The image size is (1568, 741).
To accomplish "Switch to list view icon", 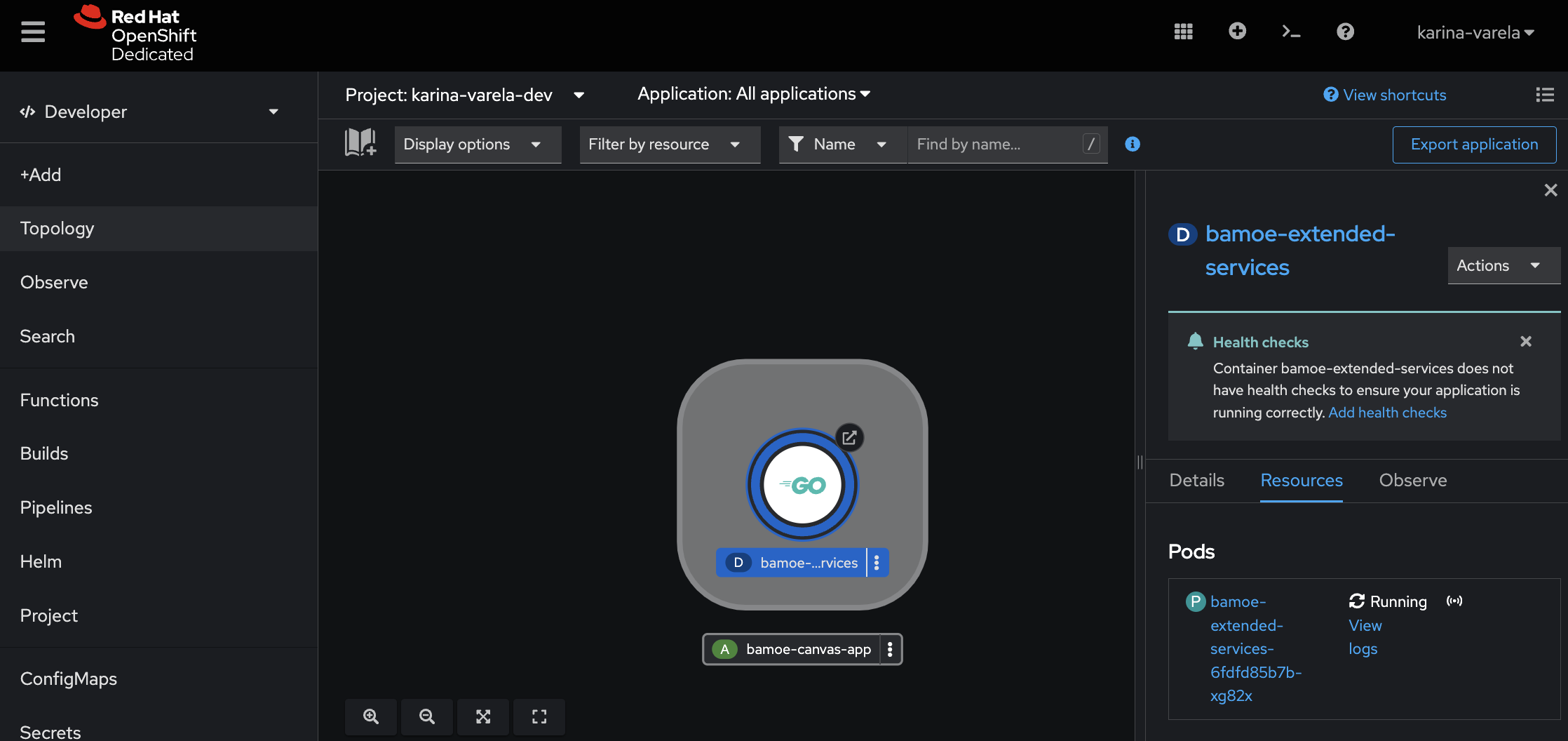I will (x=1545, y=95).
